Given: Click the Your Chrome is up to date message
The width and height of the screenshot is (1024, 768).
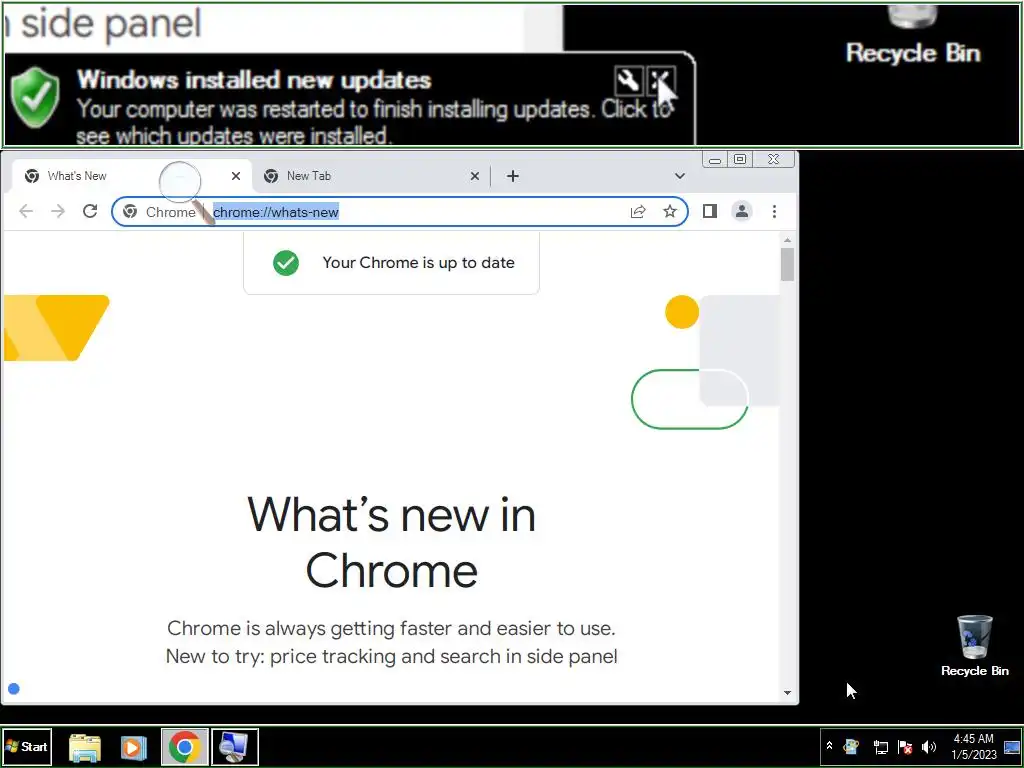Looking at the screenshot, I should (418, 263).
